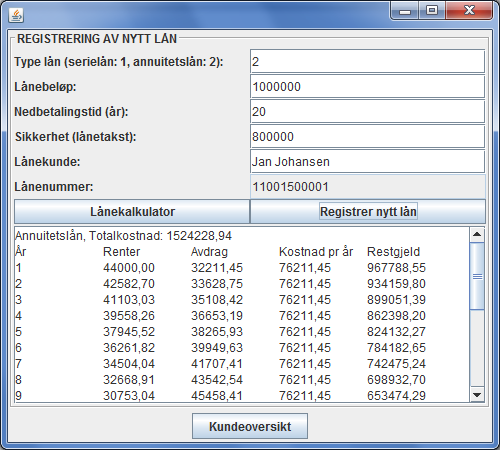Click the year 5 row in payment table

pyautogui.click(x=220, y=332)
